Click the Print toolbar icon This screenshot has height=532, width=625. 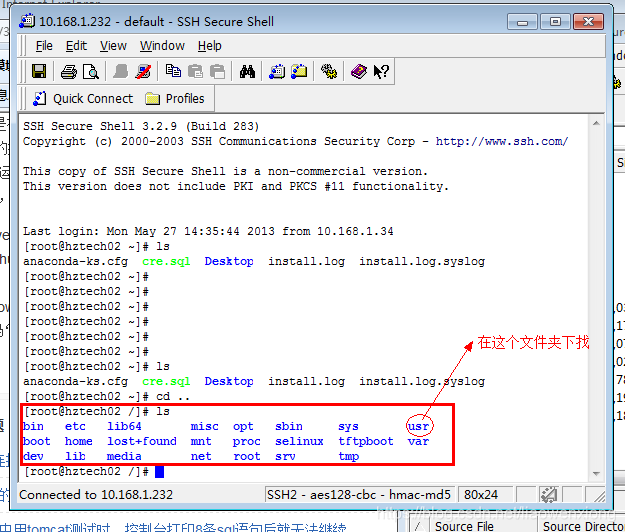pyautogui.click(x=69, y=72)
